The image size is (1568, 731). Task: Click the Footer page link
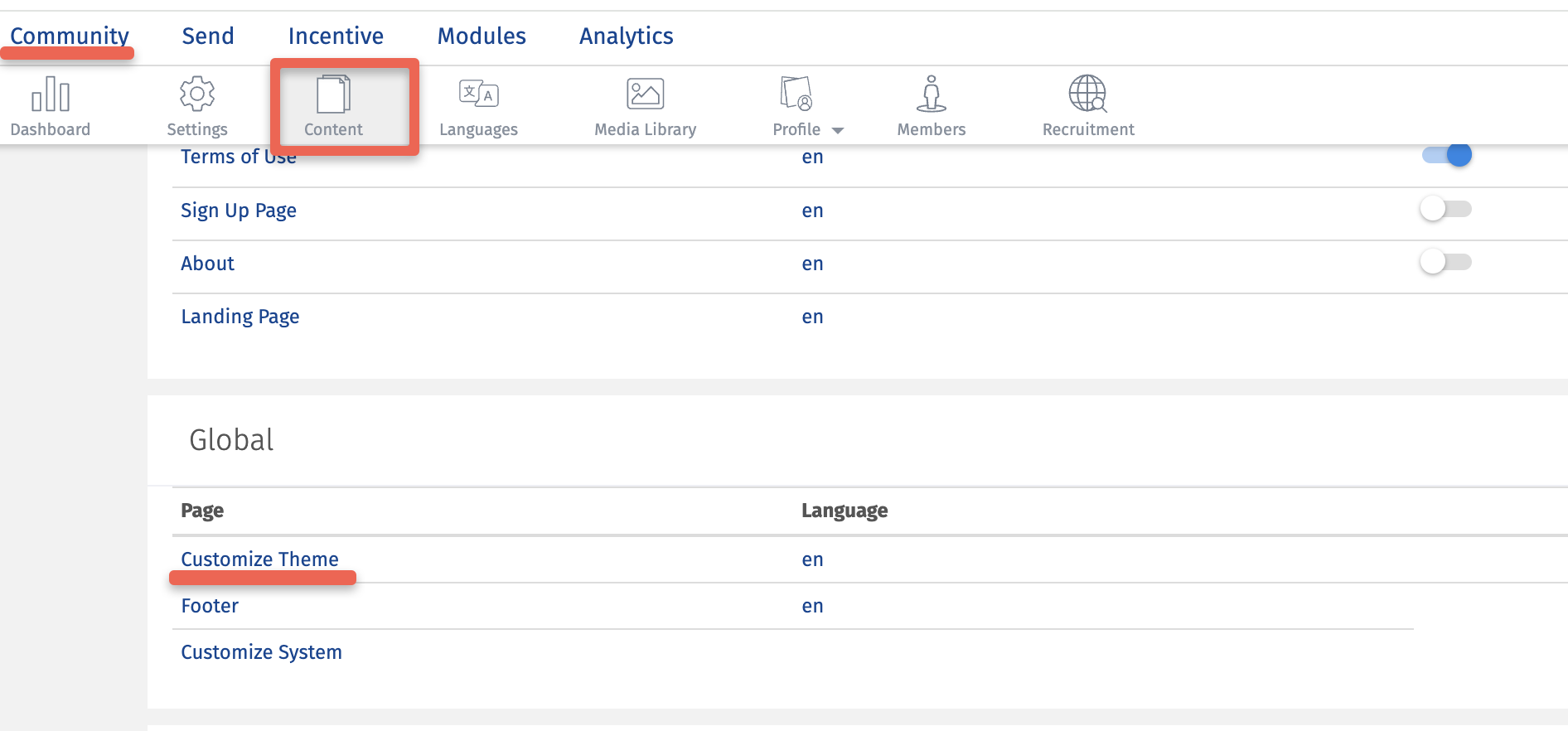(210, 606)
